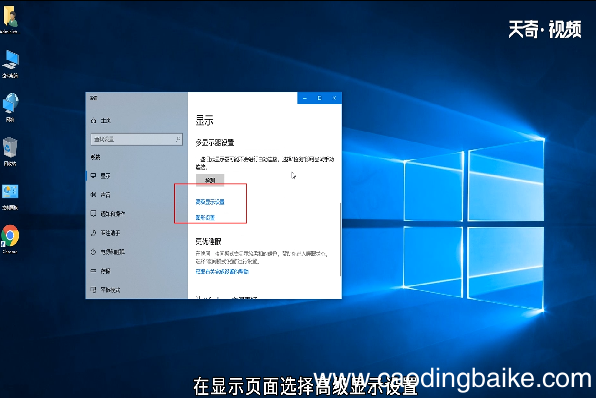The width and height of the screenshot is (596, 398).
Task: Open the blue help link under Sleep better
Action: coord(222,271)
